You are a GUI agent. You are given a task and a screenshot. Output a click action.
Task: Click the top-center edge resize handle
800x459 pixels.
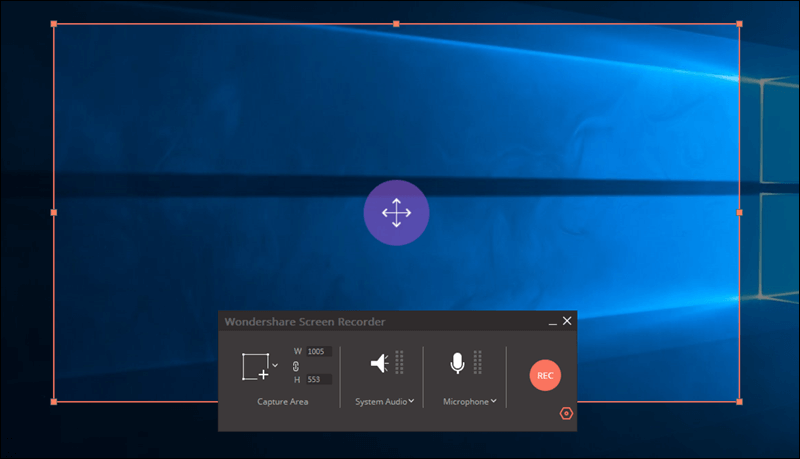pyautogui.click(x=396, y=24)
